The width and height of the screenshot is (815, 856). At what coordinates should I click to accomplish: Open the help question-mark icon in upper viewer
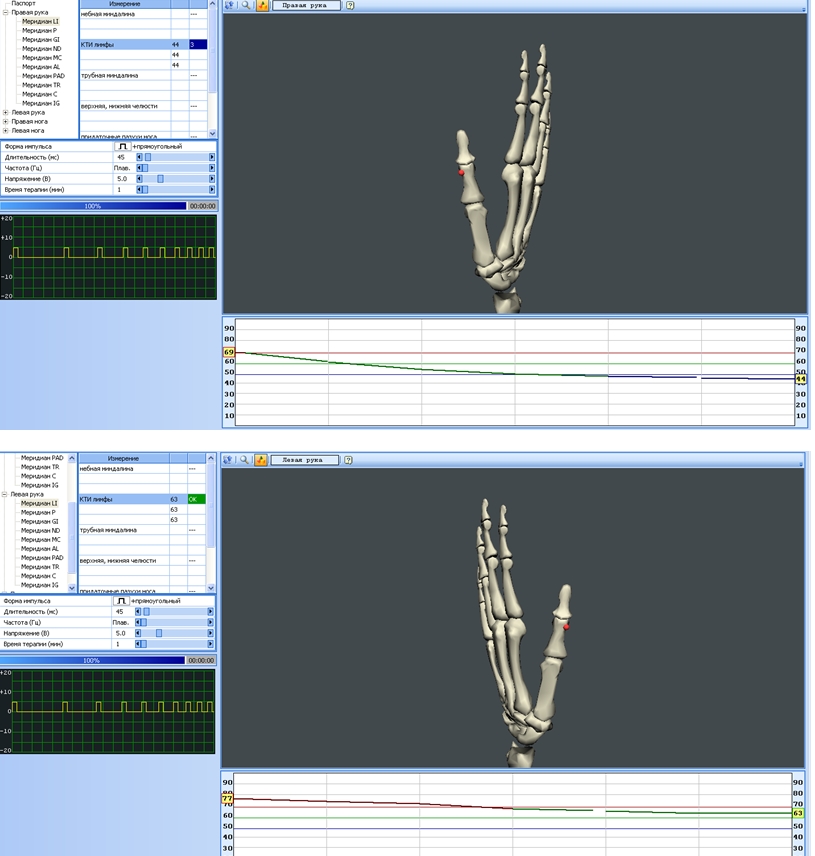point(348,5)
